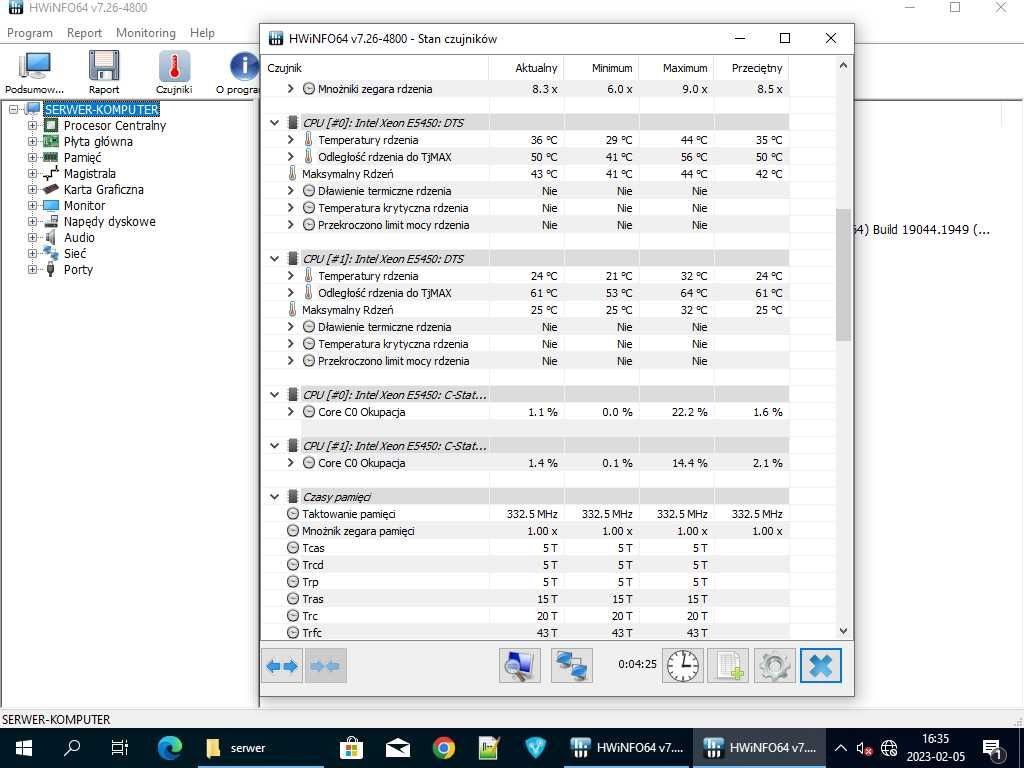Open Mail app on taskbar
This screenshot has height=768, width=1024.
click(x=398, y=748)
